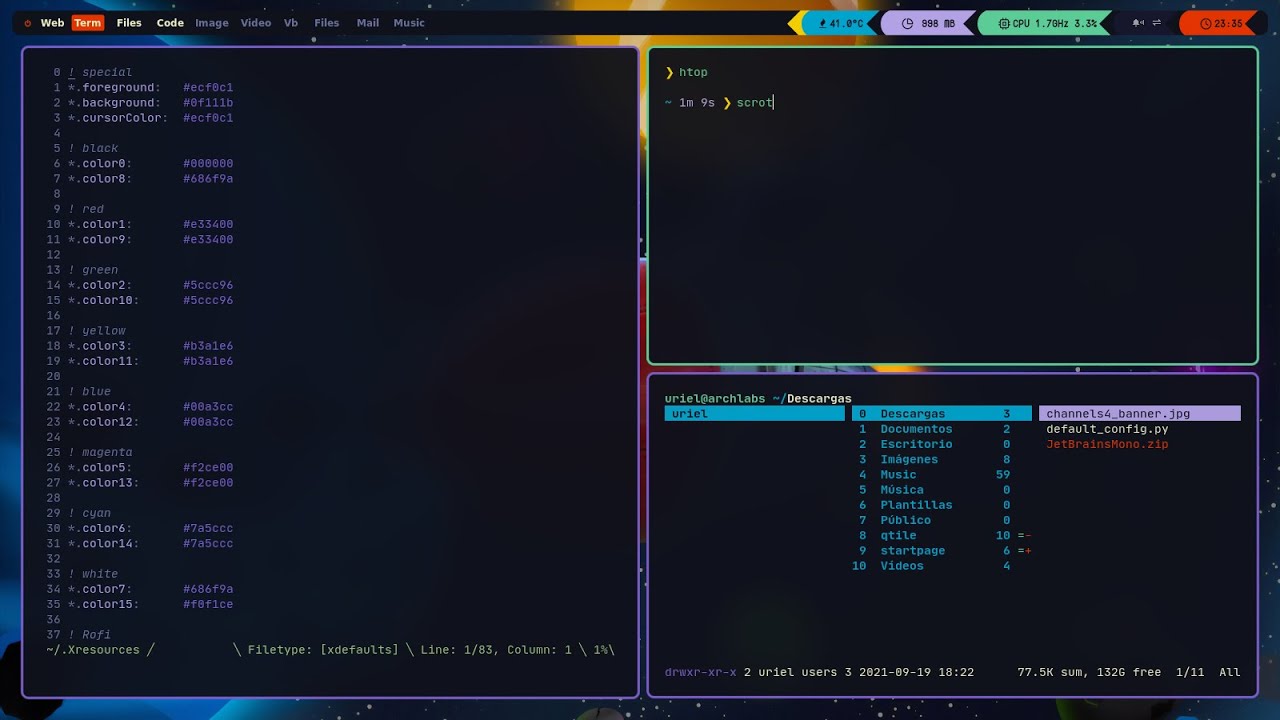Click the '! special' comment line
This screenshot has height=720, width=1280.
(x=100, y=72)
